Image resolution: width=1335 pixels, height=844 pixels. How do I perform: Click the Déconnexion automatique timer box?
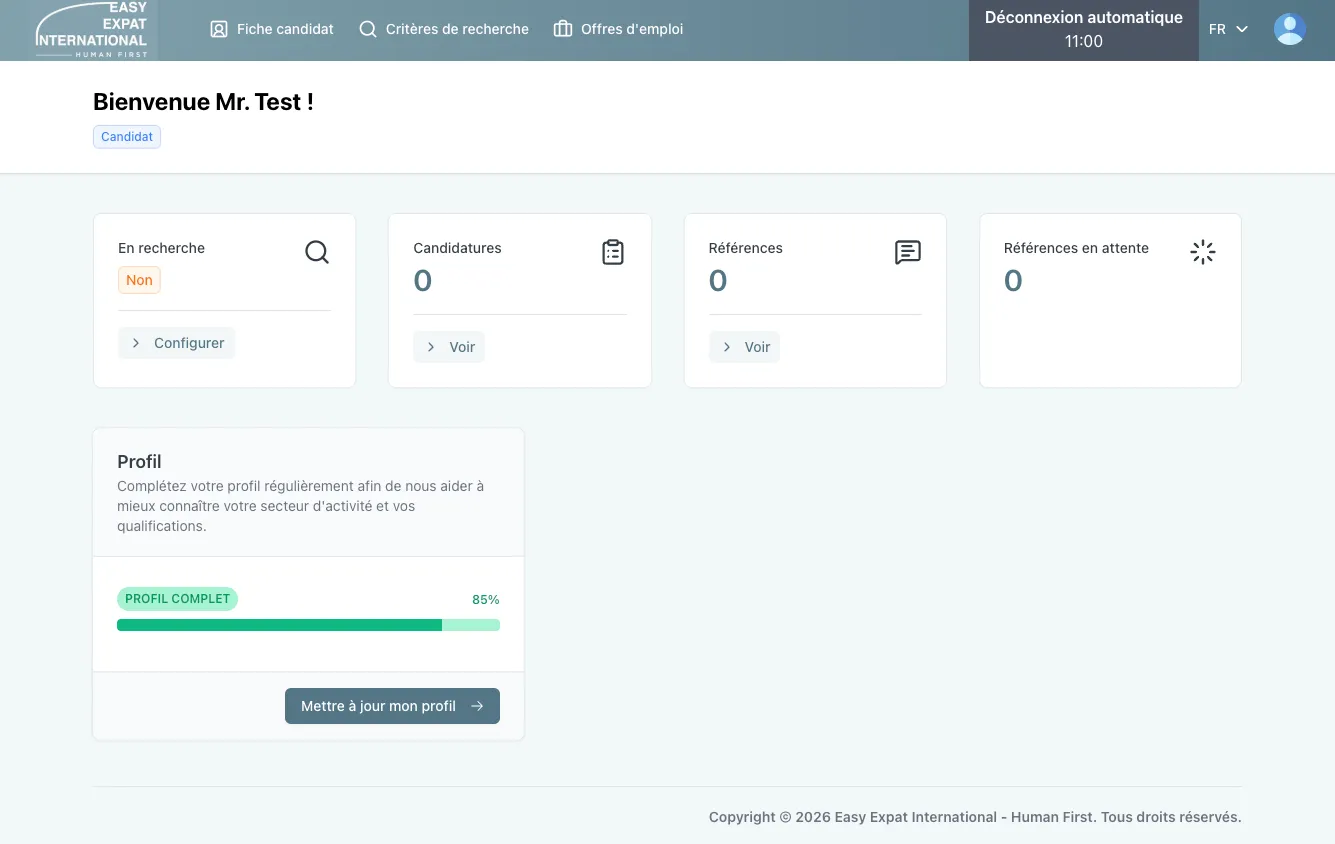coord(1084,30)
